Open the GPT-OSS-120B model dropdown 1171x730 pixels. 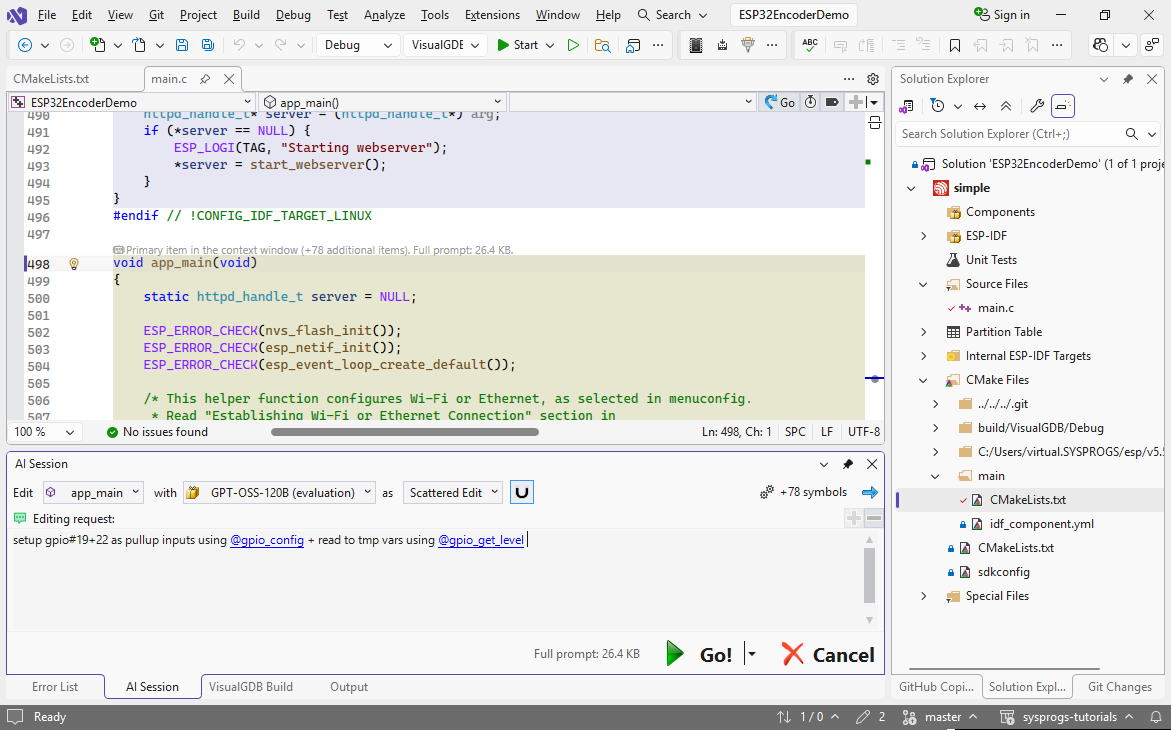[279, 492]
